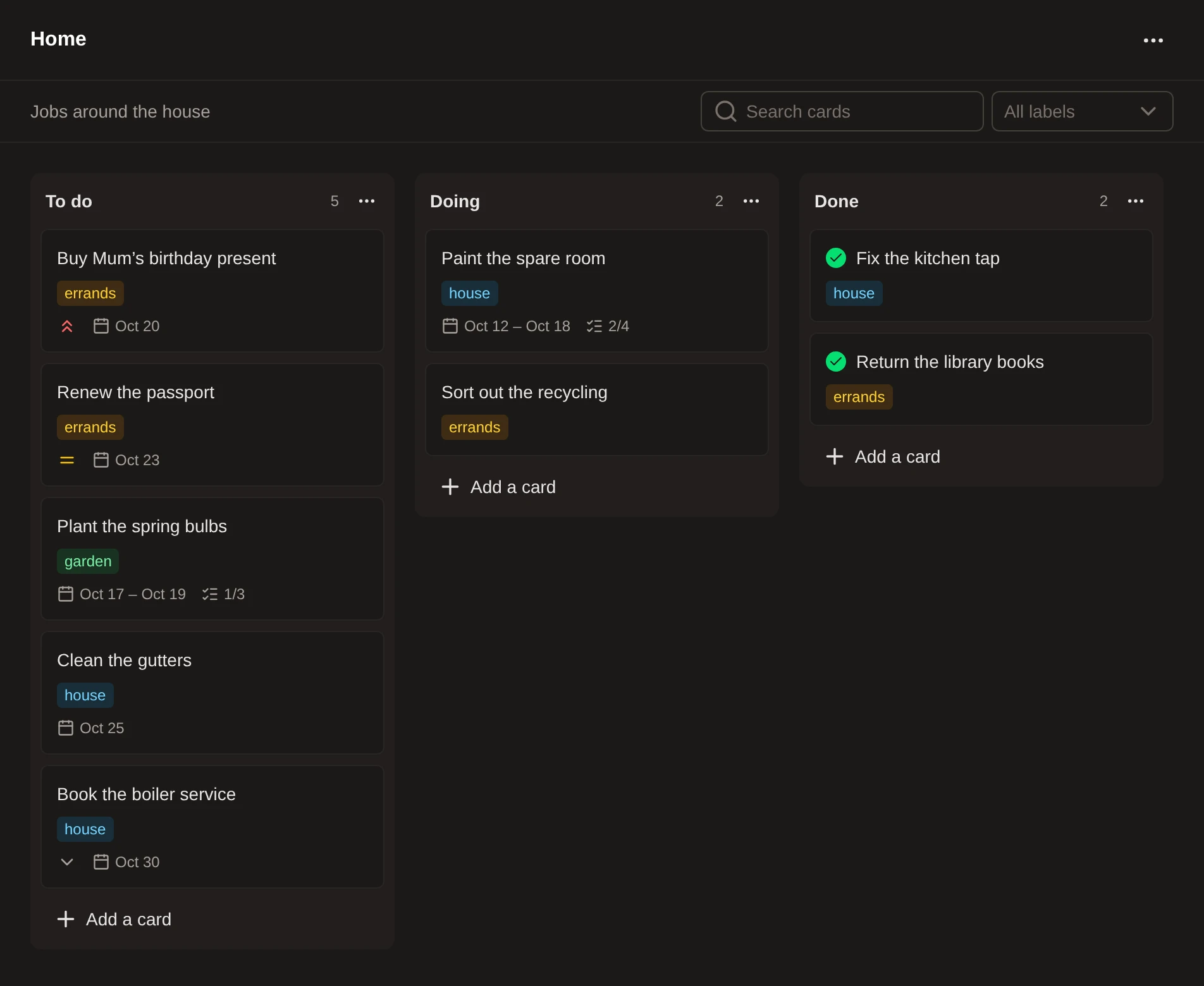Click the calendar icon beside Oct 20
Screen dimensions: 1204x986
pyautogui.click(x=101, y=326)
